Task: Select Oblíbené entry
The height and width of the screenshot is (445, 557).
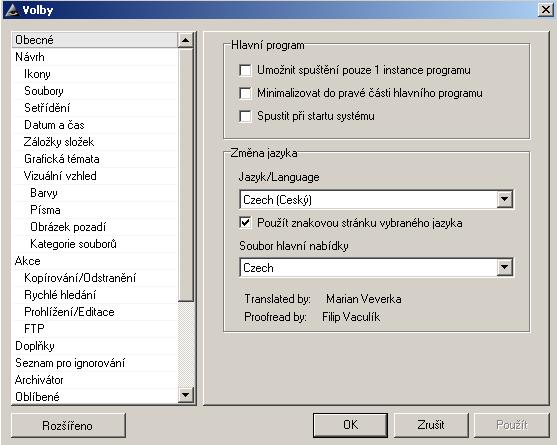Action: click(94, 397)
